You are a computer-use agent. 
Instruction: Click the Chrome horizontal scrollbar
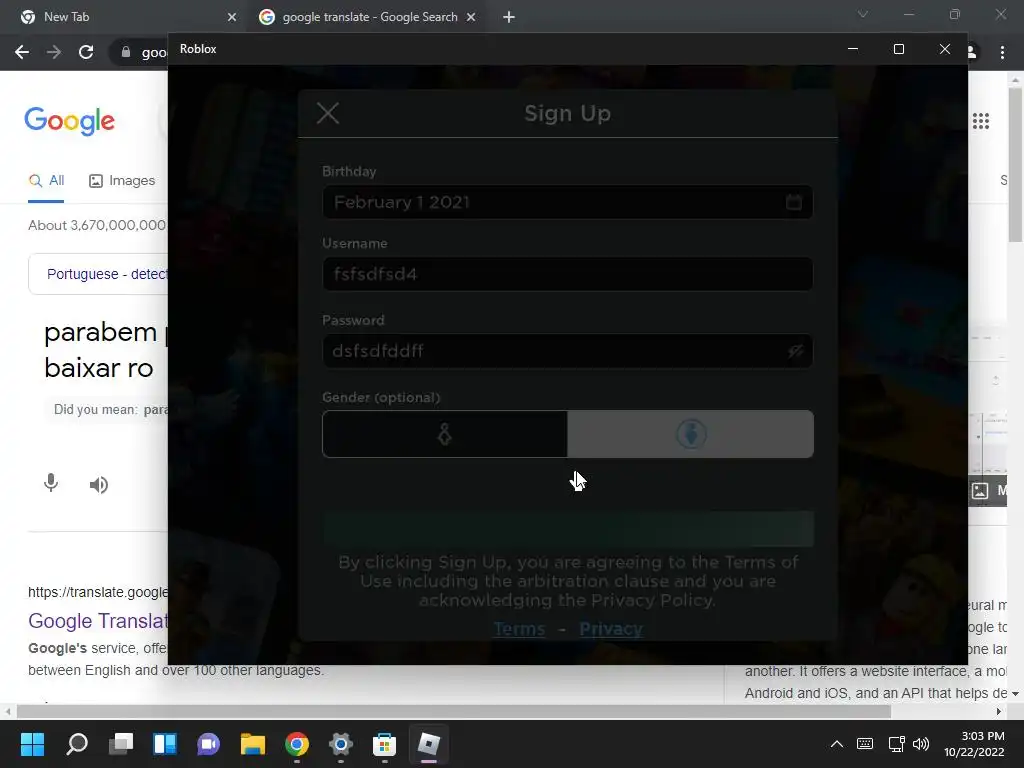point(454,711)
